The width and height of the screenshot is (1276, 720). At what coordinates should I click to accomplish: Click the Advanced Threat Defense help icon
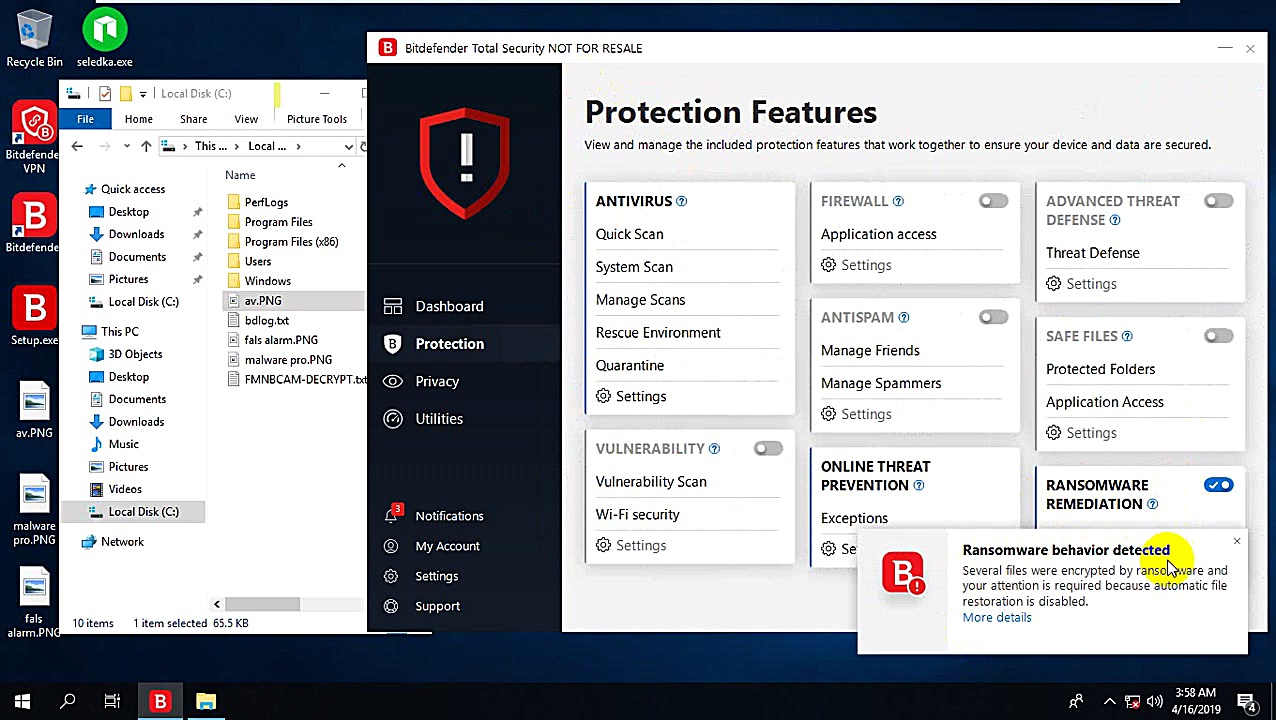pos(1115,220)
